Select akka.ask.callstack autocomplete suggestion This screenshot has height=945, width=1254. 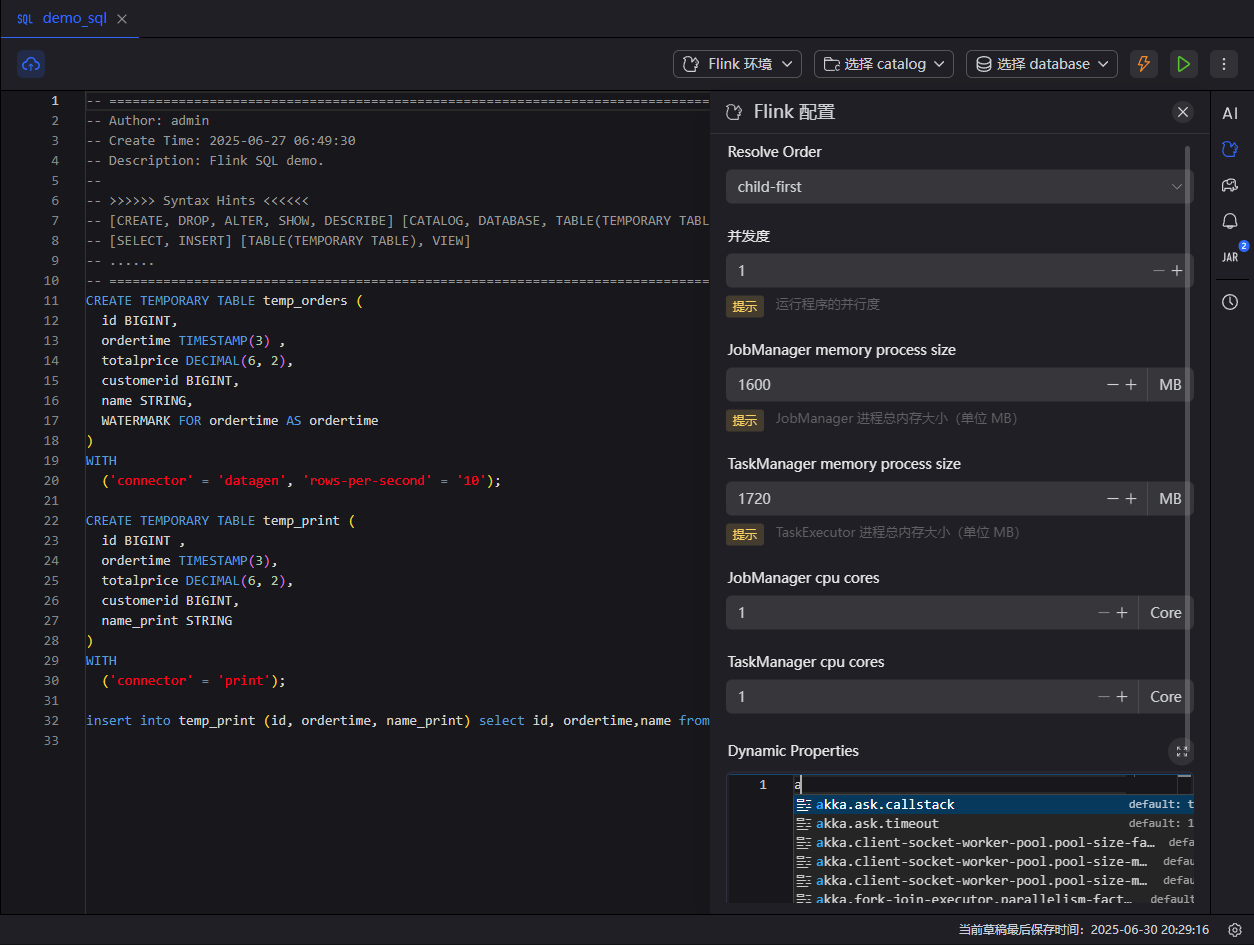pyautogui.click(x=994, y=804)
